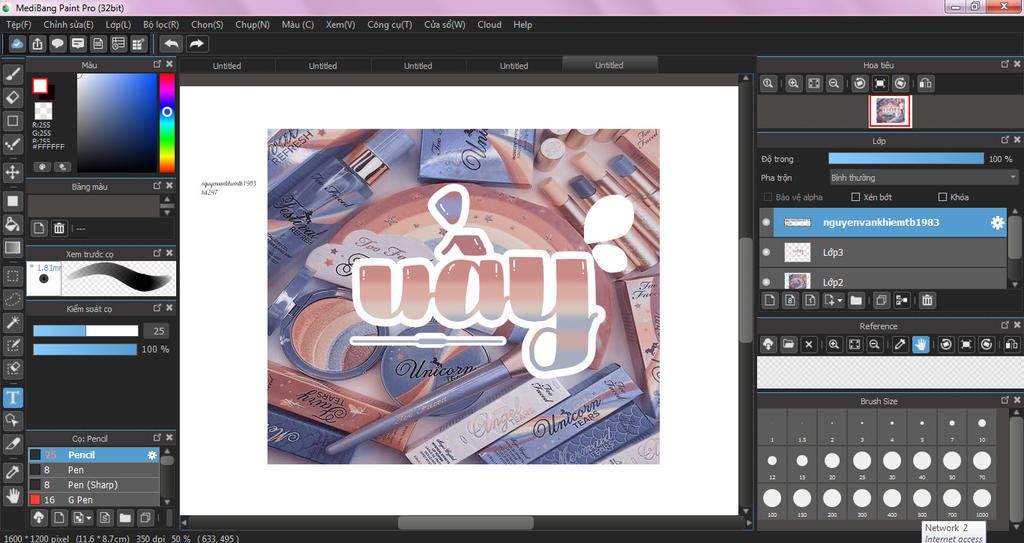Open the Bộ lọc(R) menu

[x=161, y=24]
